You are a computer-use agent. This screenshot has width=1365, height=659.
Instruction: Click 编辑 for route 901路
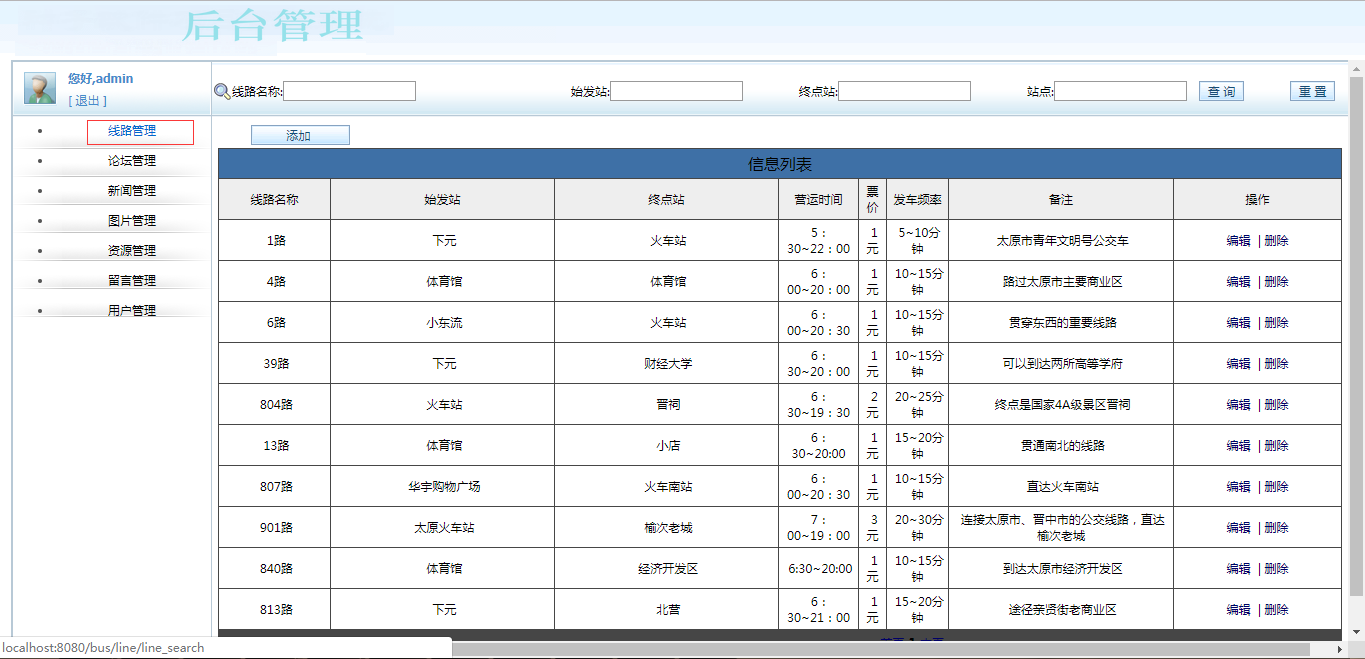(x=1238, y=528)
